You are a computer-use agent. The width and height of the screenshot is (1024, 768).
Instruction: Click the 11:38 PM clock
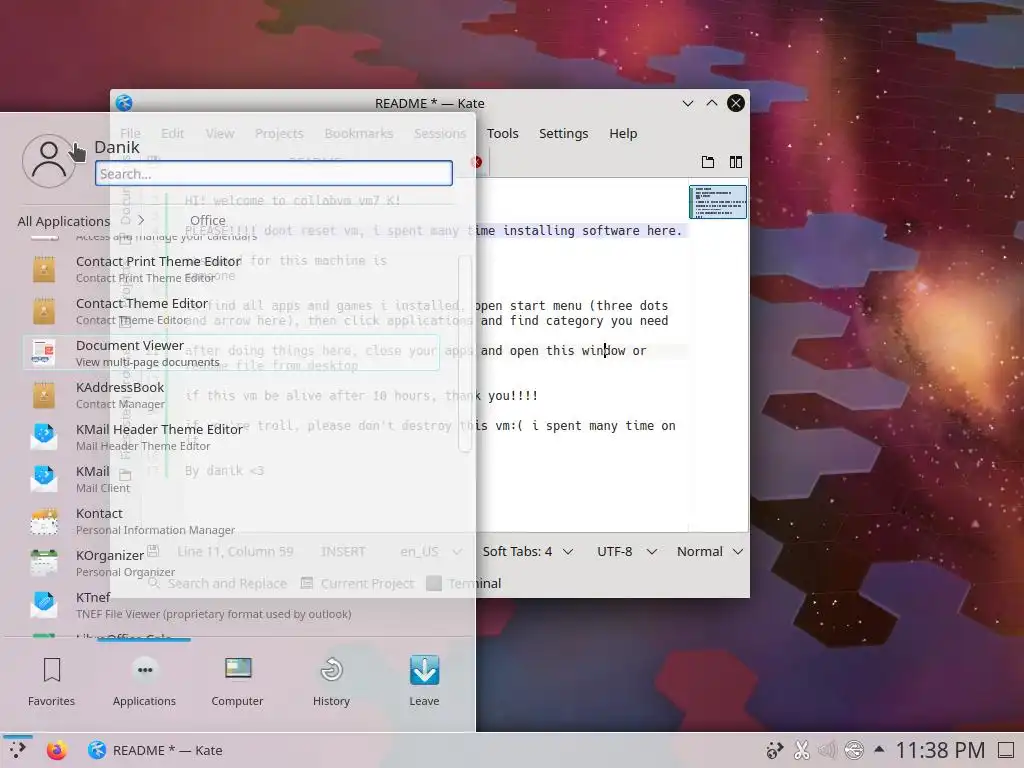[x=940, y=750]
